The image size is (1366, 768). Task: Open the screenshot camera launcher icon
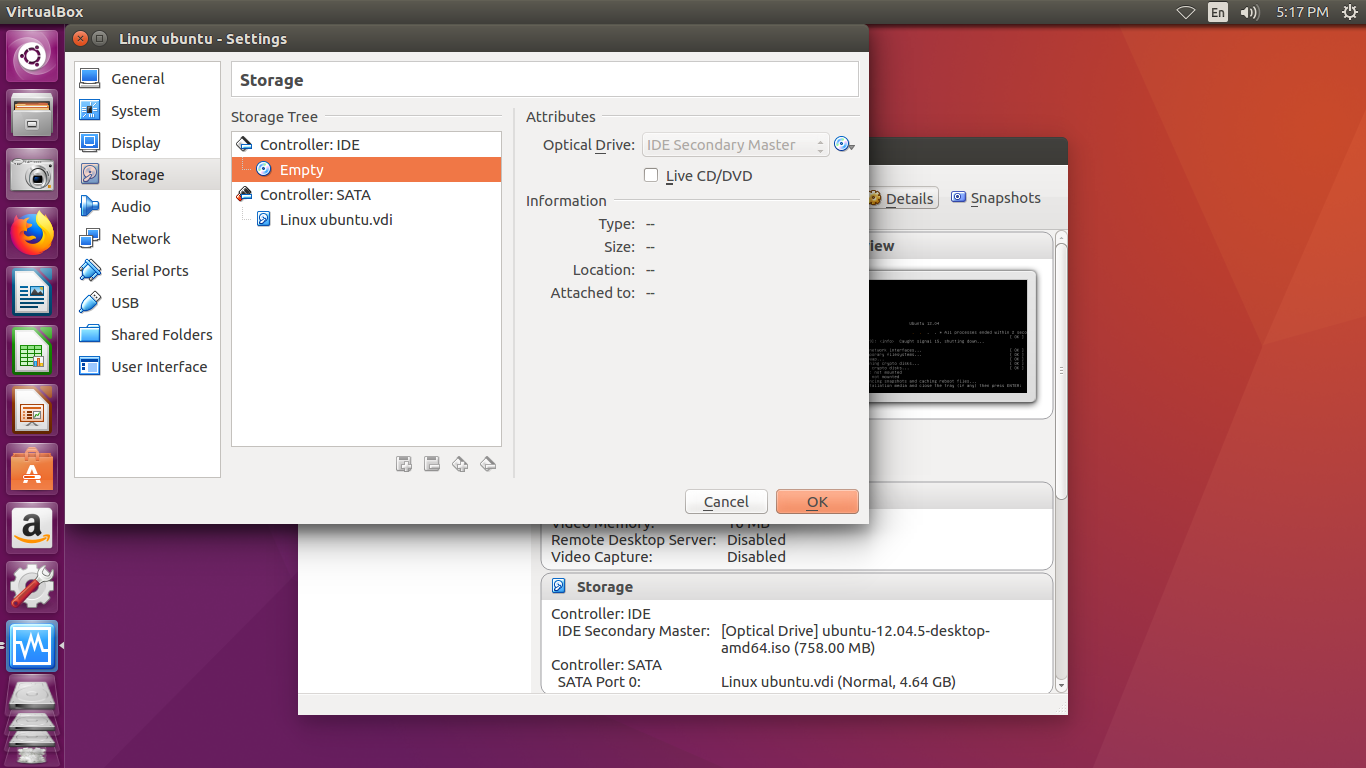pos(33,174)
